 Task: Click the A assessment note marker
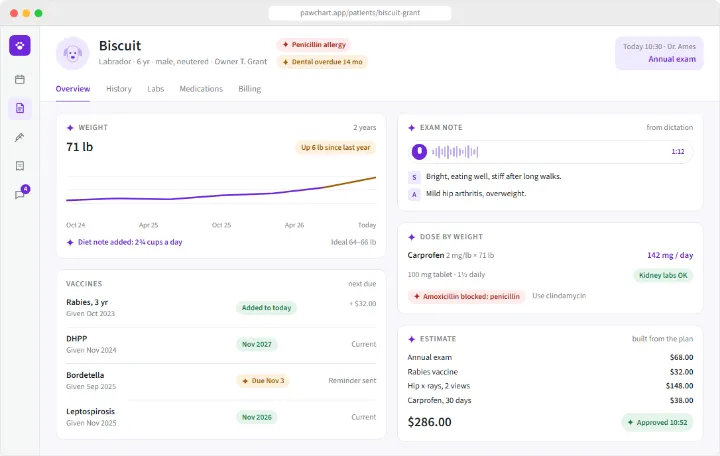(x=414, y=194)
